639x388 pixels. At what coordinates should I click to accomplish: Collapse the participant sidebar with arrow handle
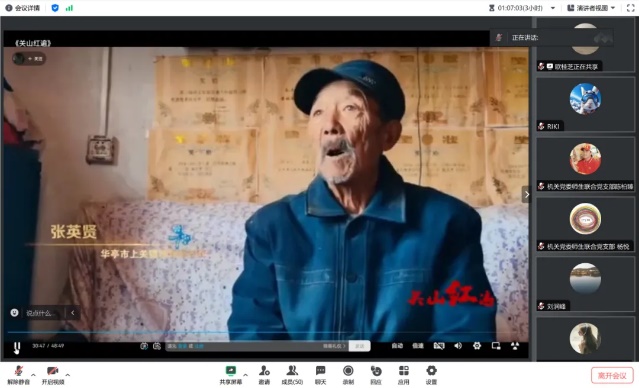527,194
